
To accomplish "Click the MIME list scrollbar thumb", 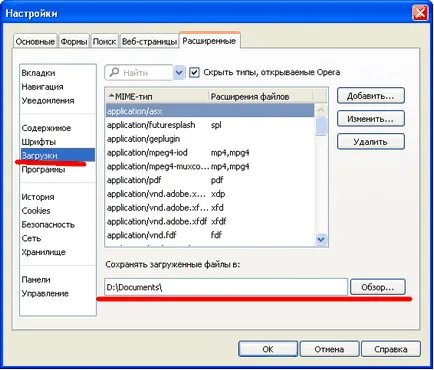I will pos(321,126).
